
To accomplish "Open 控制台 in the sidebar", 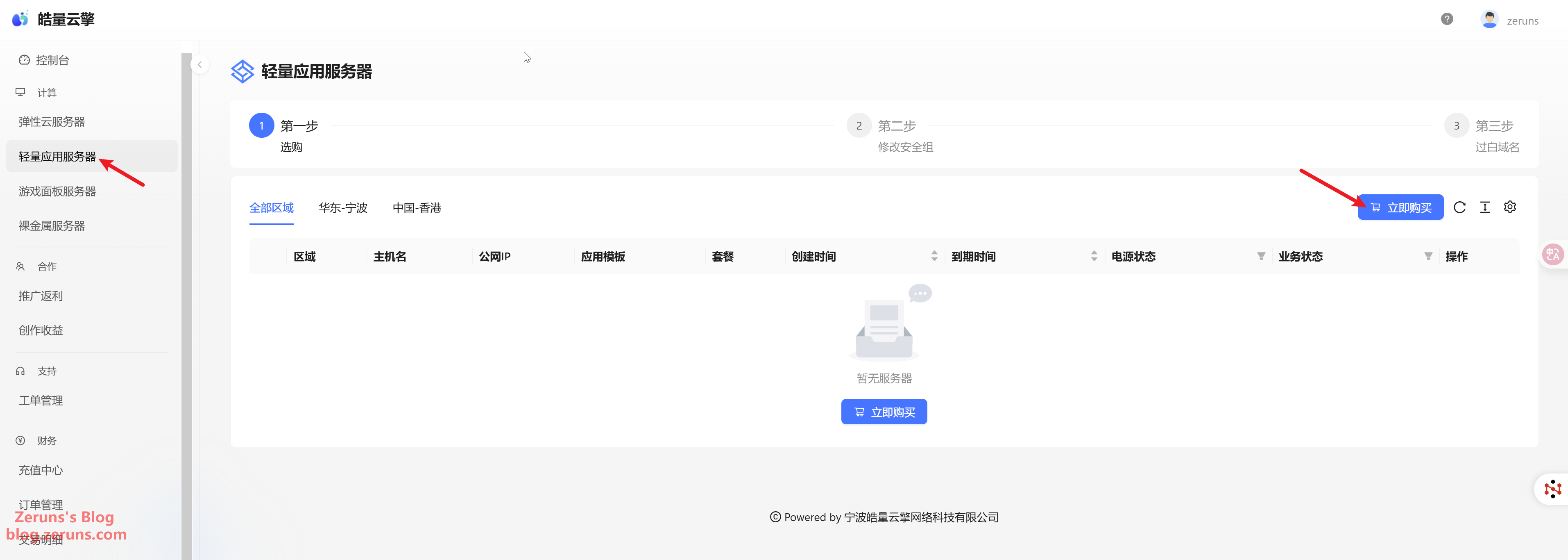I will click(x=91, y=60).
